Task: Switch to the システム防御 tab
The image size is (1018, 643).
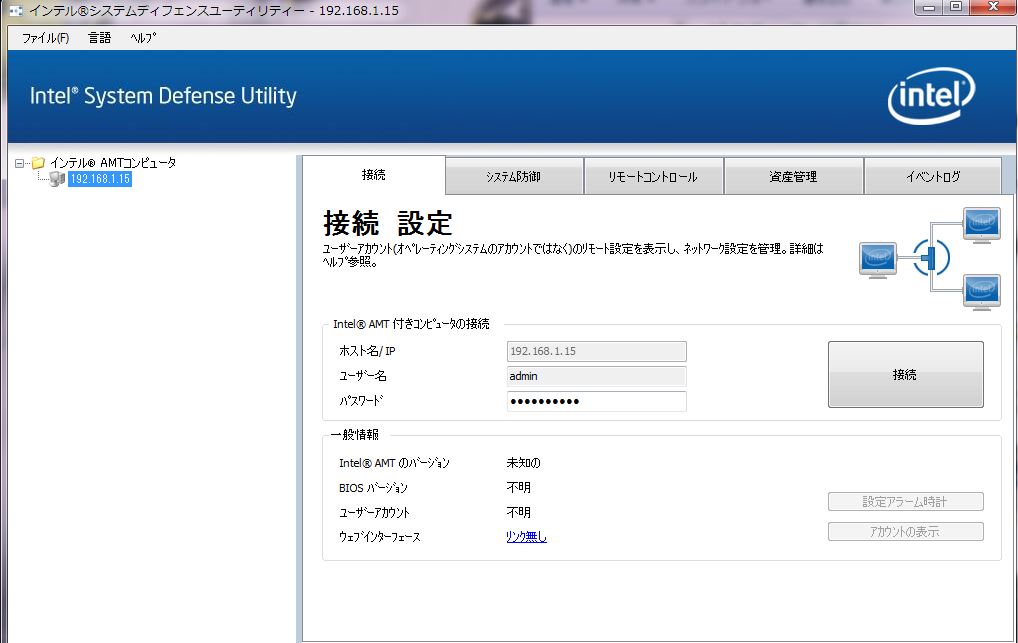Action: click(514, 176)
